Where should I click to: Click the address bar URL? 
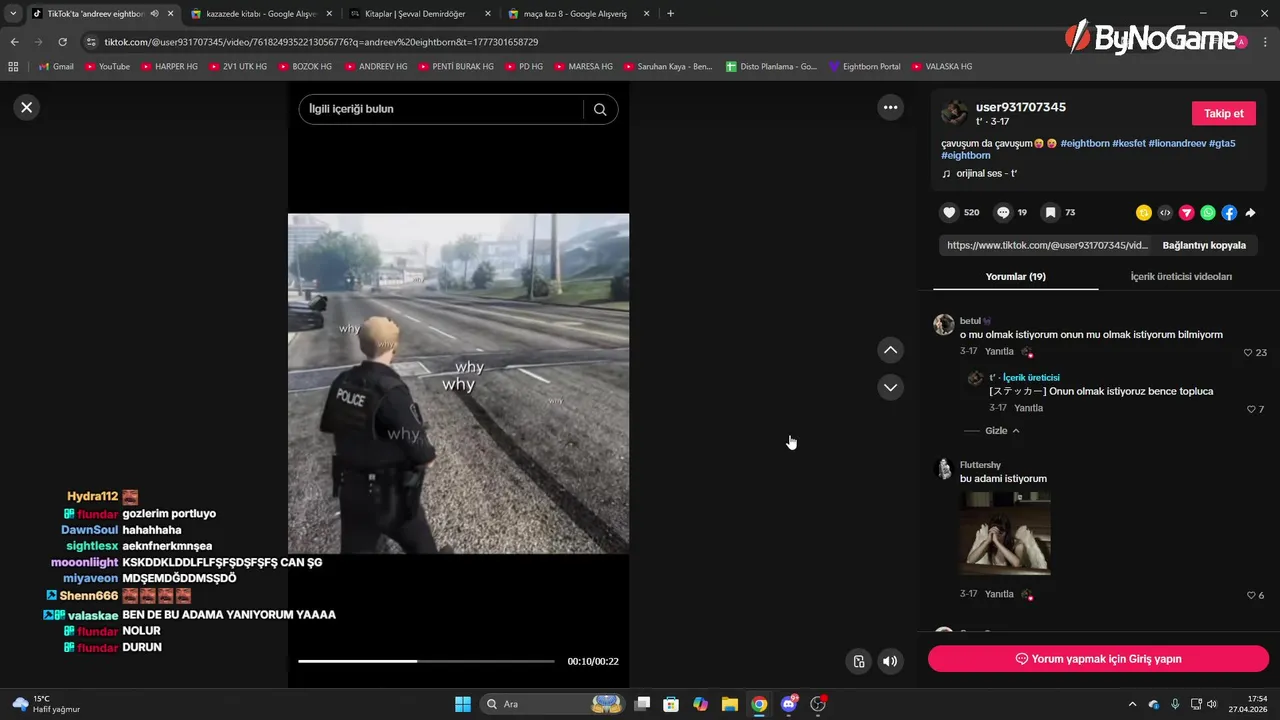321,42
